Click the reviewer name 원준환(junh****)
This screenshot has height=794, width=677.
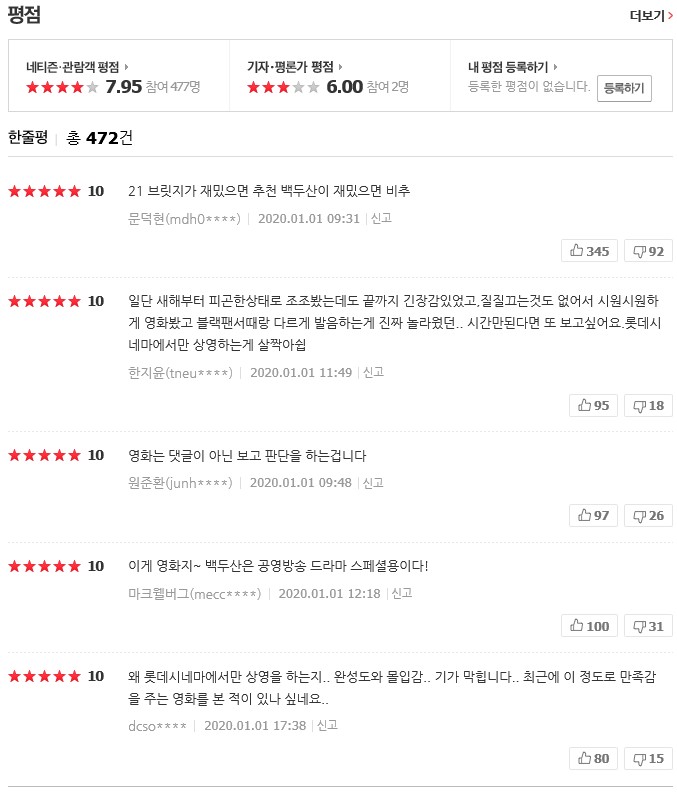click(181, 482)
